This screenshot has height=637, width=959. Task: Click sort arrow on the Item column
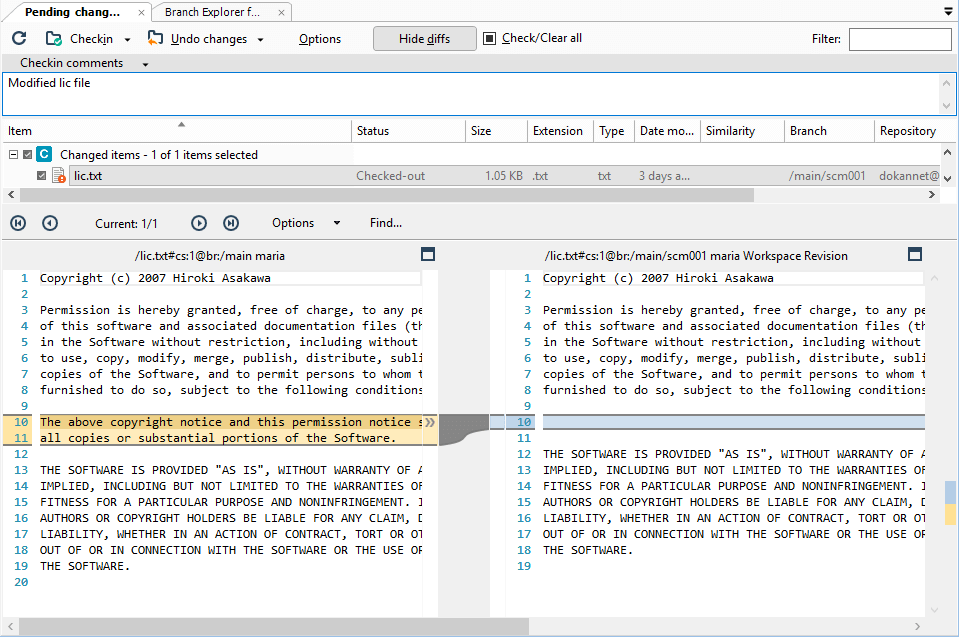[x=181, y=124]
